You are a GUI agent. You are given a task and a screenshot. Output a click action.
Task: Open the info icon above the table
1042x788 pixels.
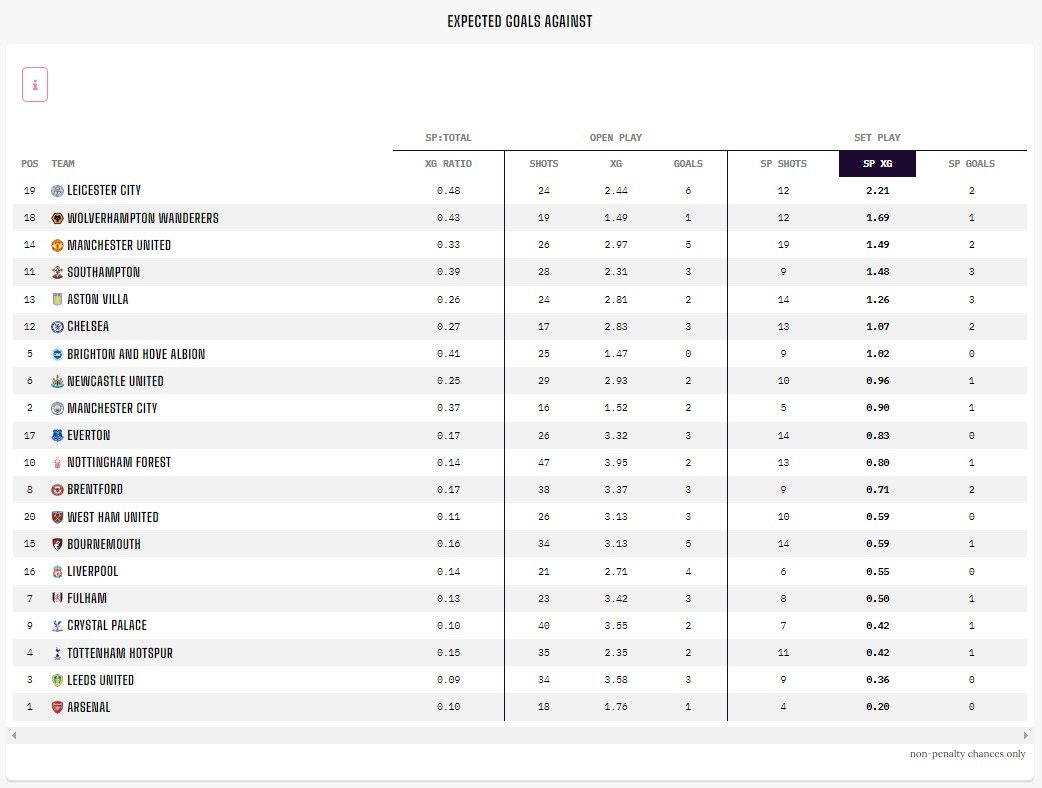(x=34, y=84)
